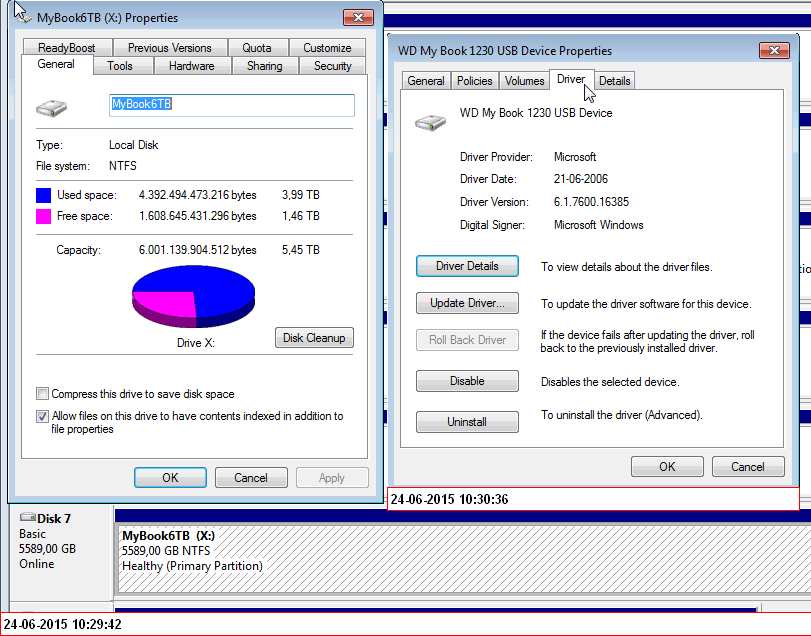811x636 pixels.
Task: Open General tab in WD My Book Device Properties
Action: [426, 81]
